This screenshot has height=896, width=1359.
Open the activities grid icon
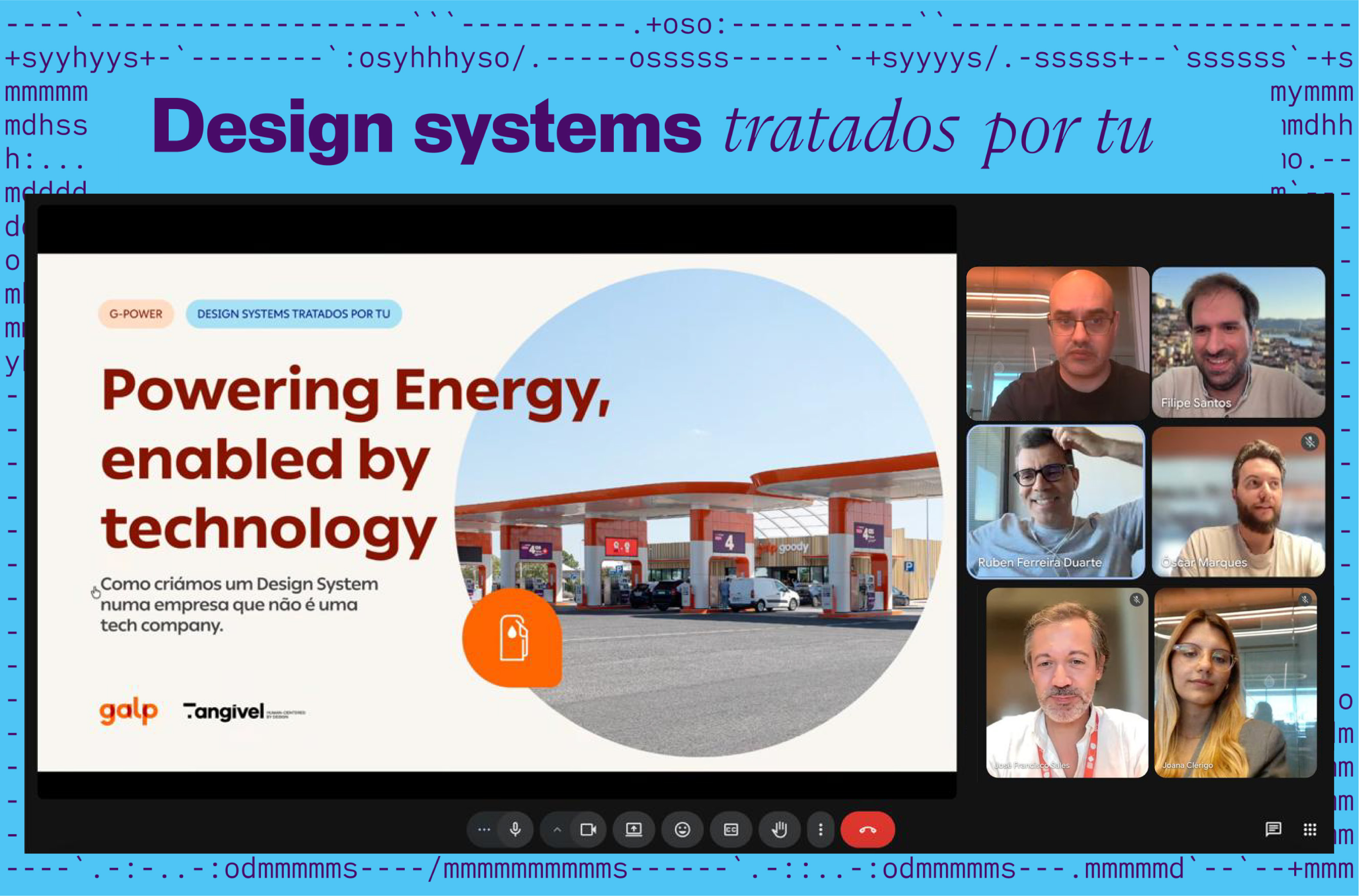click(x=1310, y=829)
